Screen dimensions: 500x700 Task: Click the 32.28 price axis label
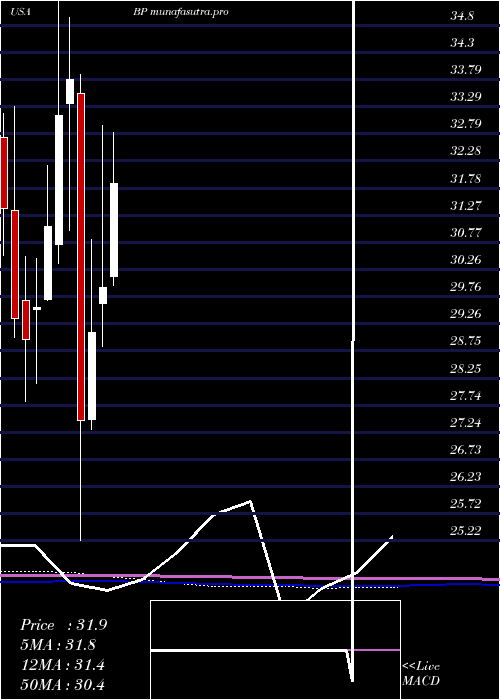(466, 151)
